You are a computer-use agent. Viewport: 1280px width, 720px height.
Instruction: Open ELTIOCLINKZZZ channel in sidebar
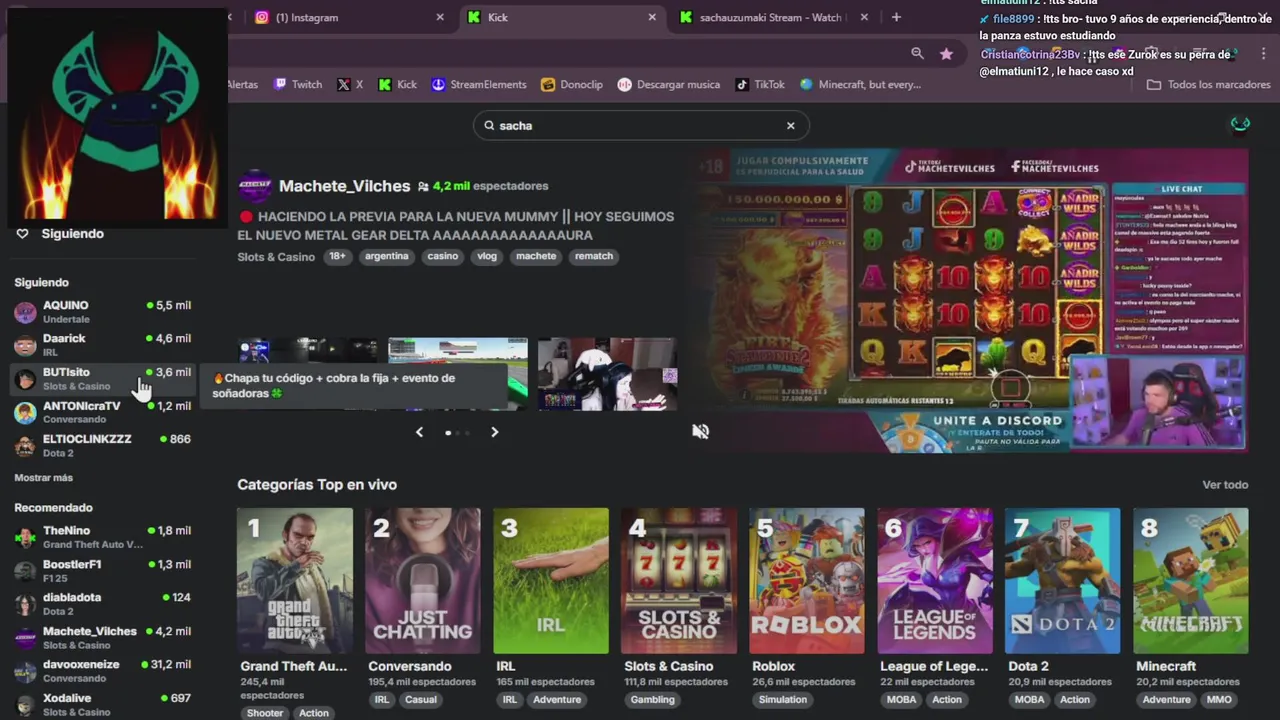point(103,446)
